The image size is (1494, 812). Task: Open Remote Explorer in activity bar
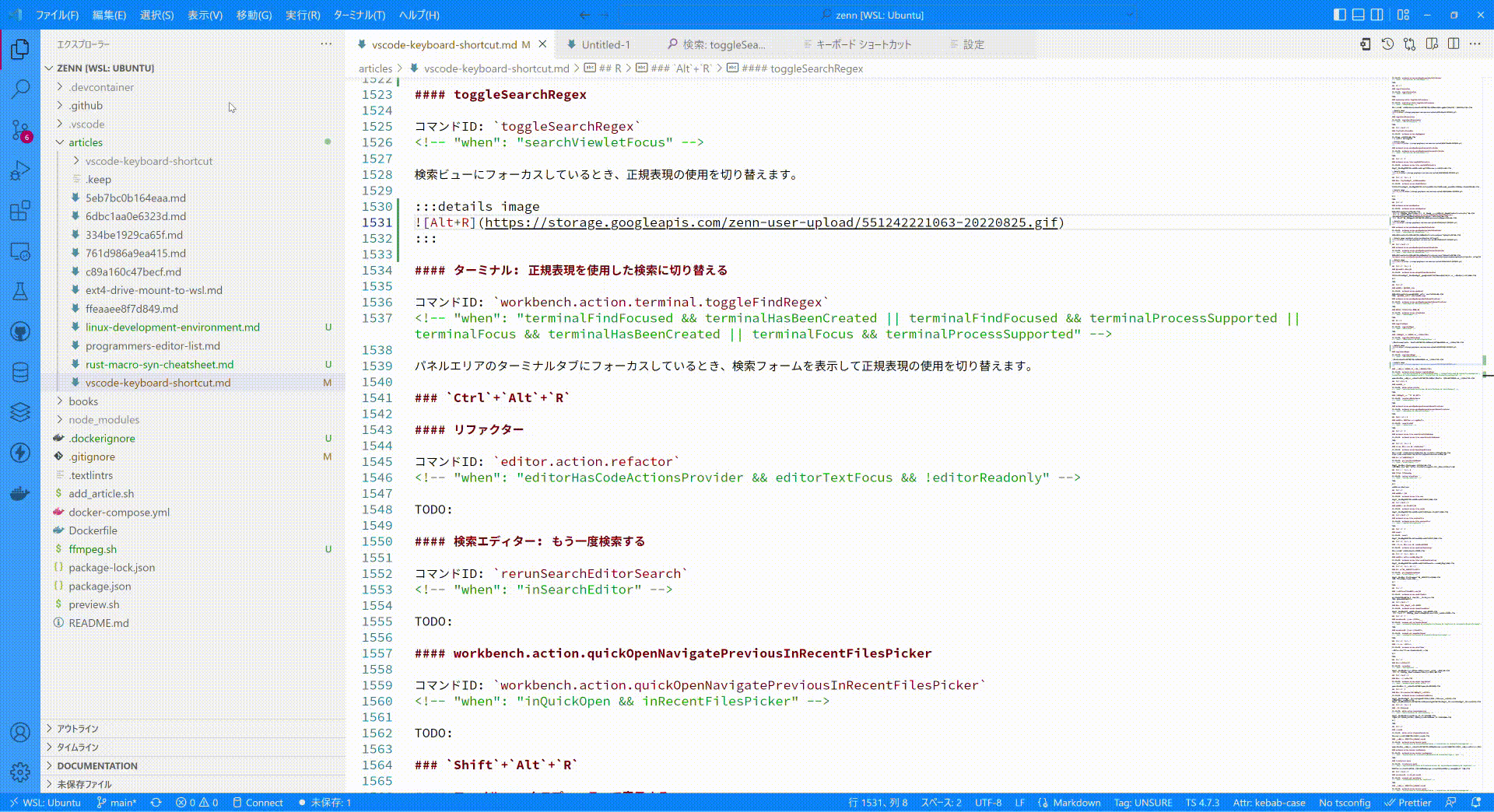point(20,251)
